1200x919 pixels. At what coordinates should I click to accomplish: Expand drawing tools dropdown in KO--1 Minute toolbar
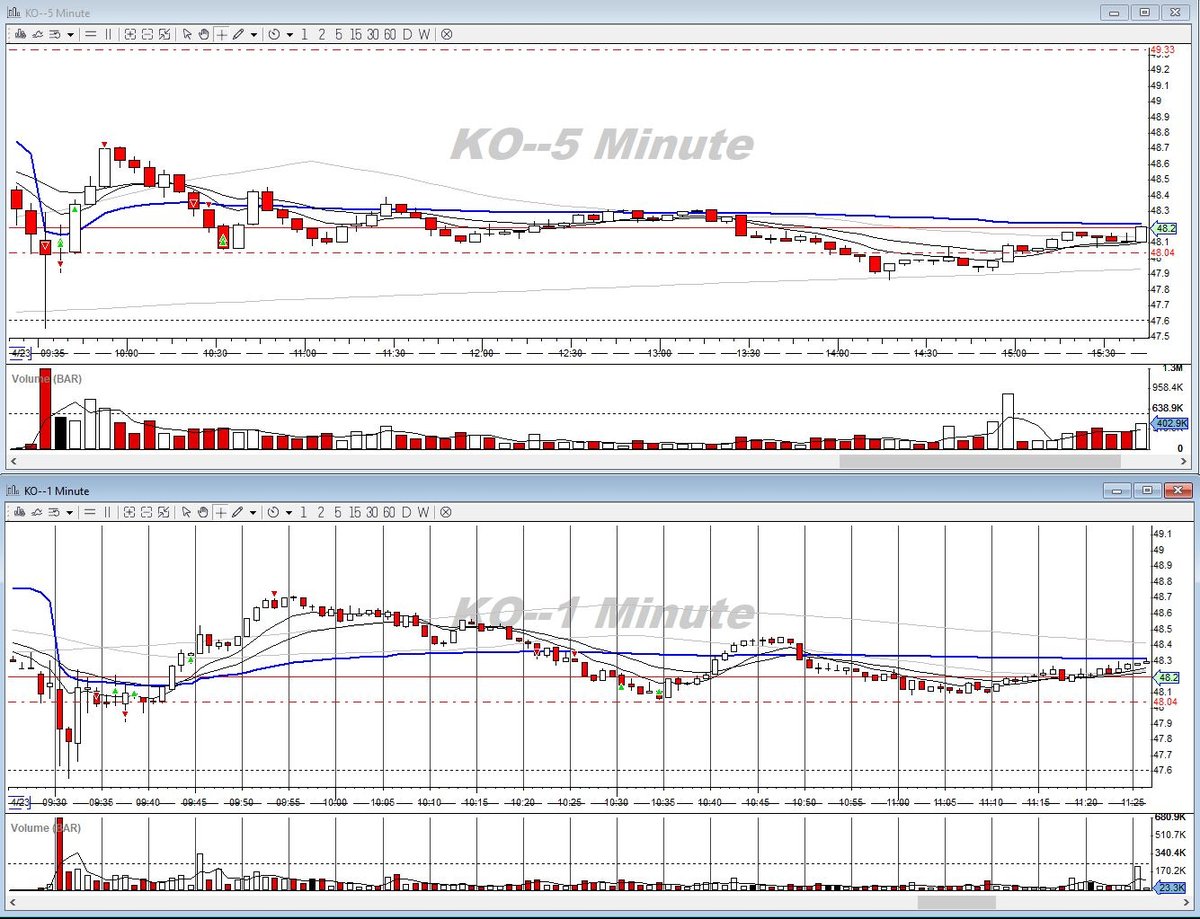pyautogui.click(x=254, y=512)
